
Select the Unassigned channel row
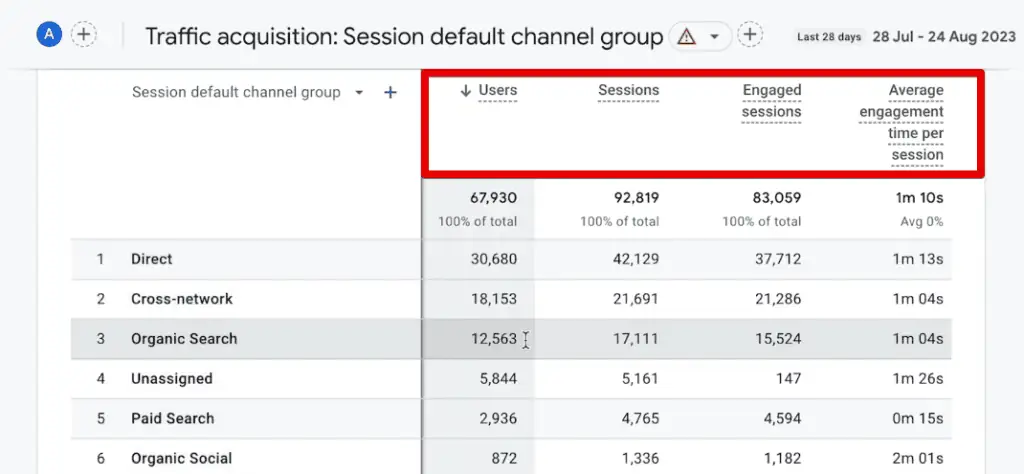click(x=511, y=379)
